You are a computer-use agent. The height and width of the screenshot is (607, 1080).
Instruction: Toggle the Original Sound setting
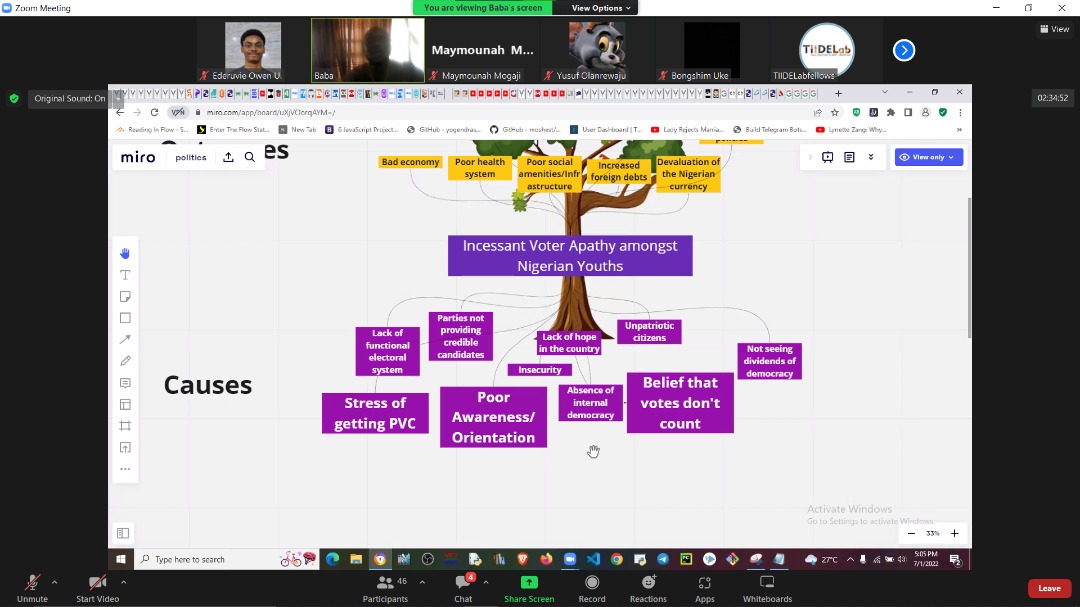point(69,98)
